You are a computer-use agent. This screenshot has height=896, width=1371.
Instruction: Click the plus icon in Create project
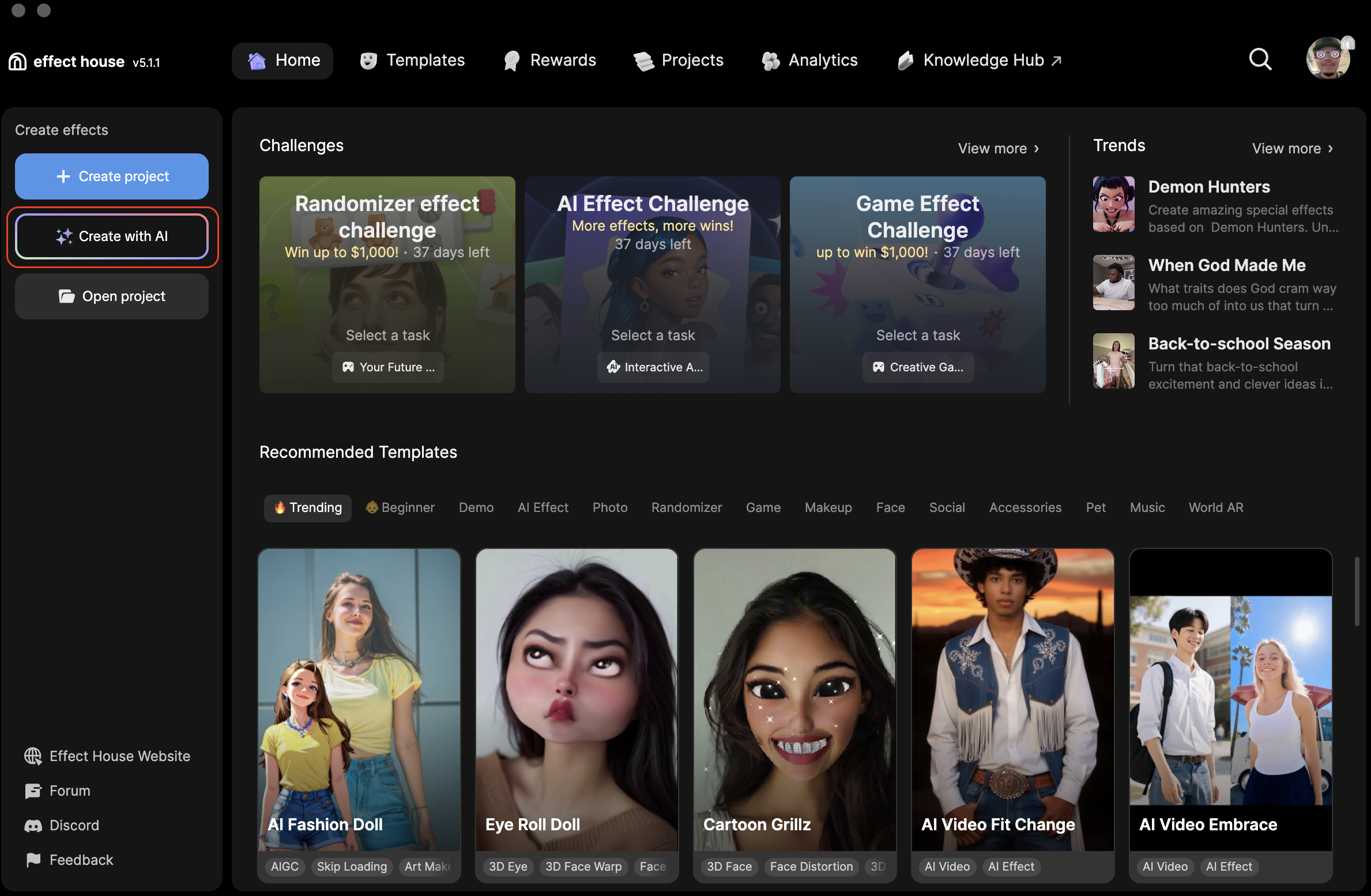(63, 176)
